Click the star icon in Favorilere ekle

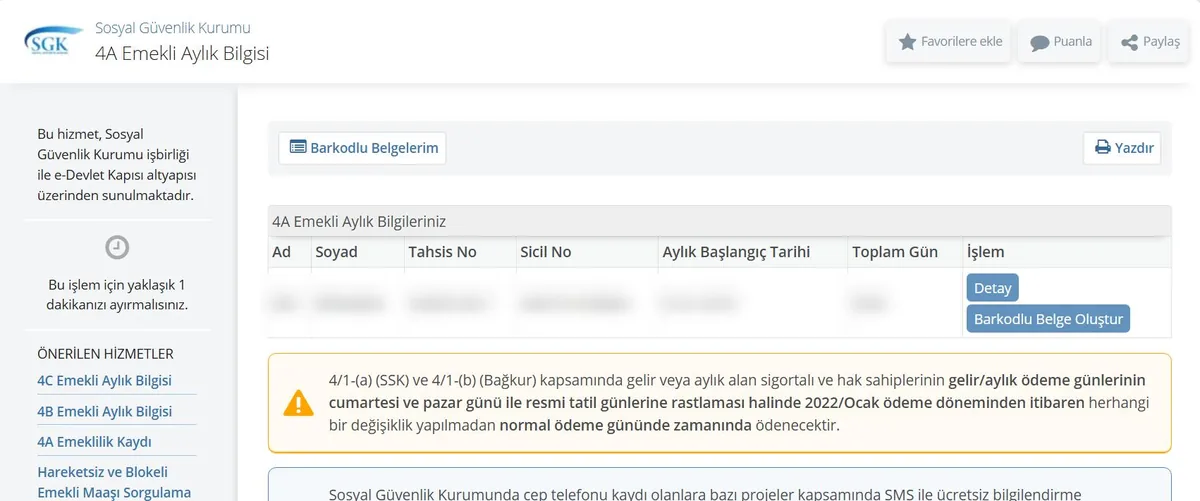pos(907,42)
